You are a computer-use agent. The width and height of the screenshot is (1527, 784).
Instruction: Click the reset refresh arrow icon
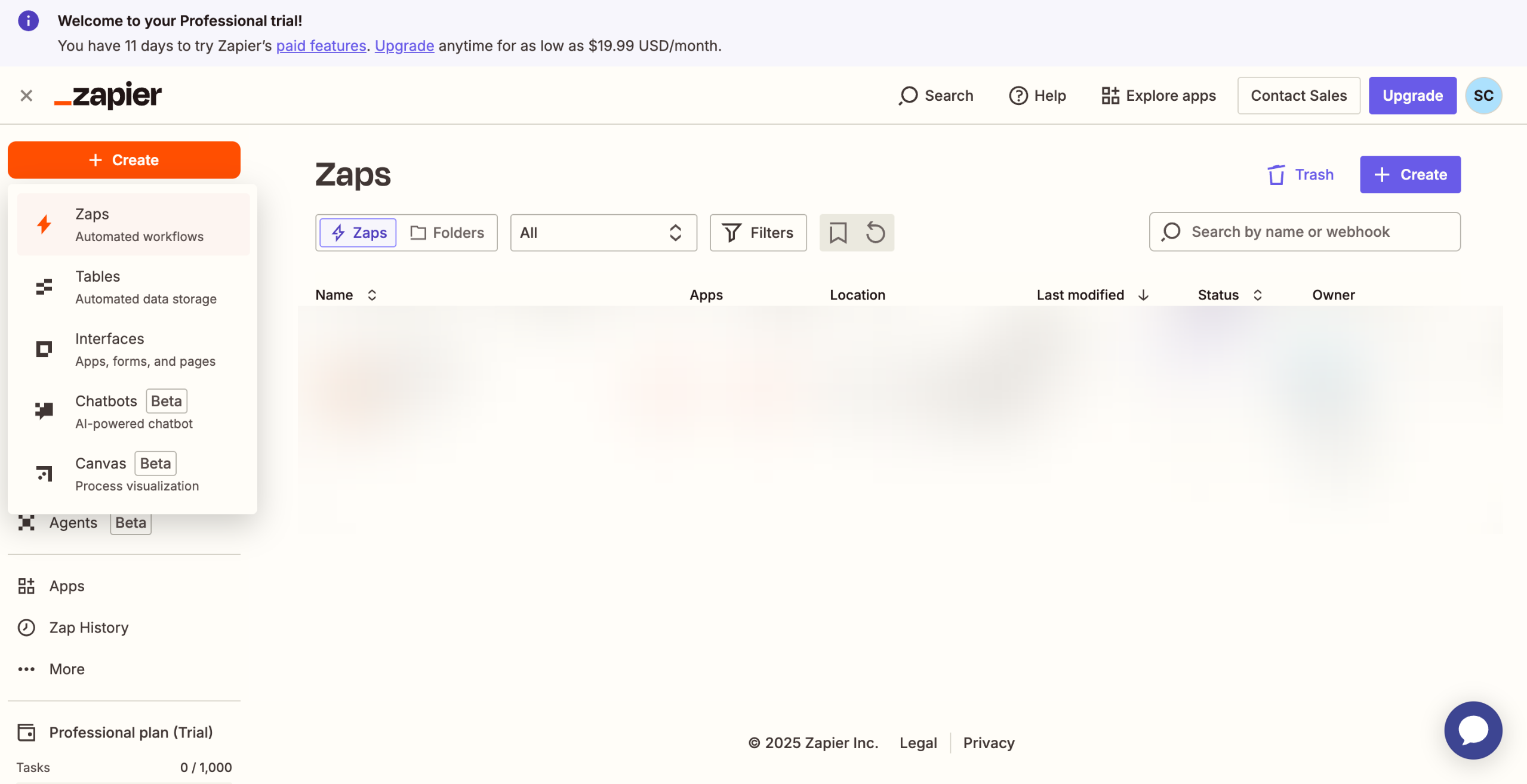coord(875,233)
